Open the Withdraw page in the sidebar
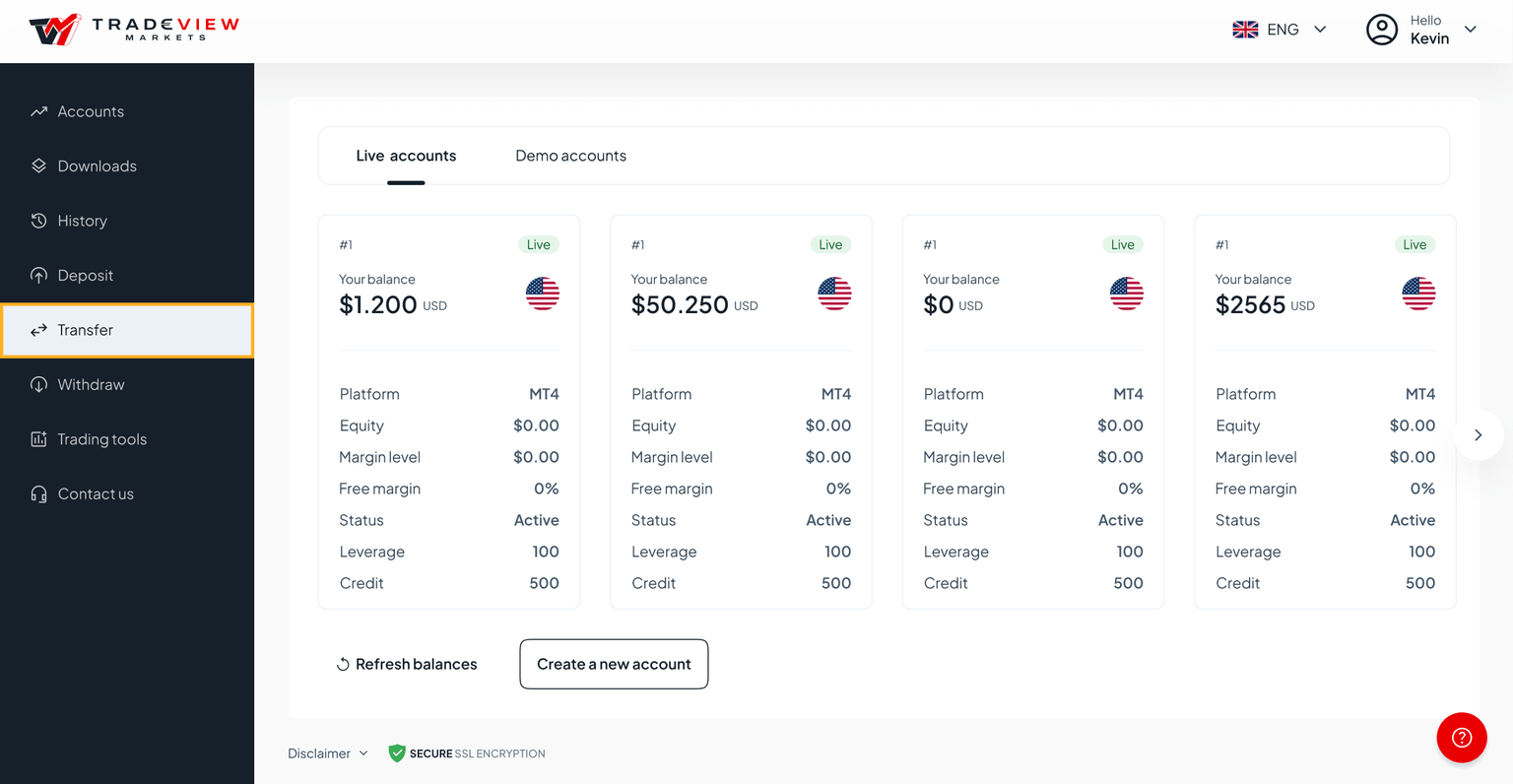The width and height of the screenshot is (1513, 784). click(91, 385)
